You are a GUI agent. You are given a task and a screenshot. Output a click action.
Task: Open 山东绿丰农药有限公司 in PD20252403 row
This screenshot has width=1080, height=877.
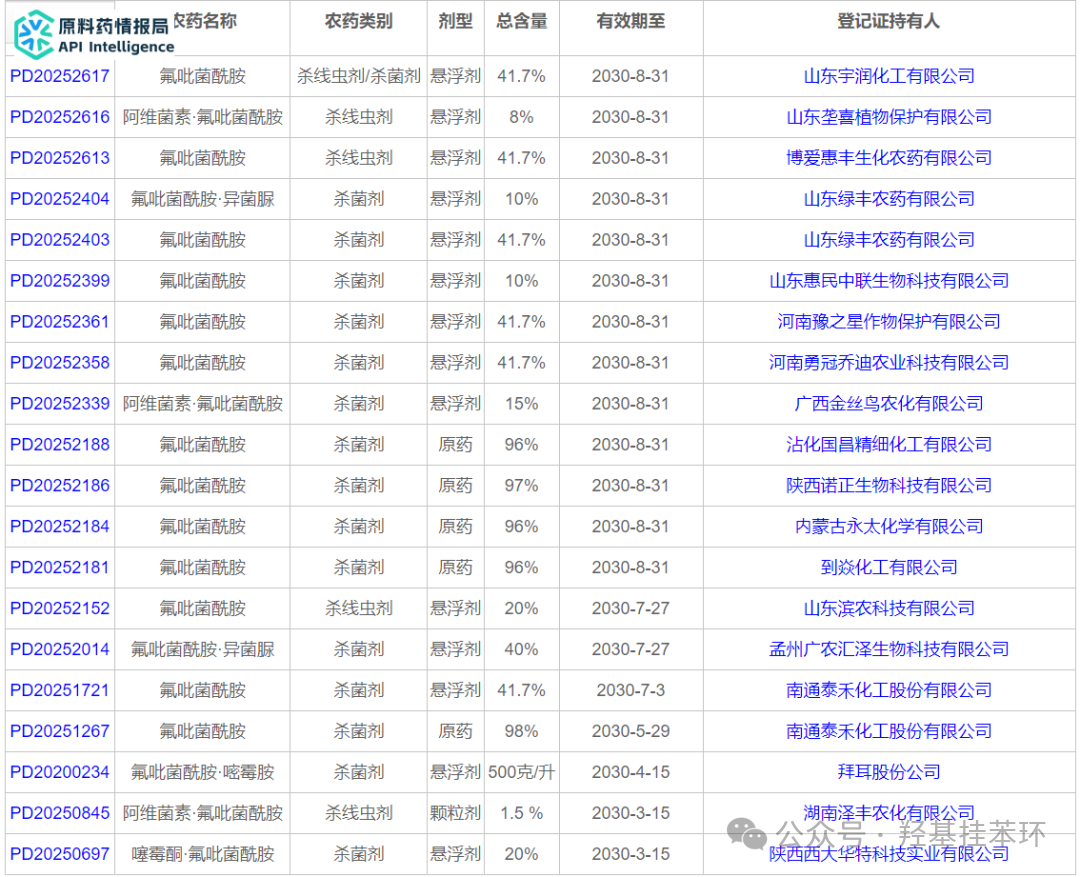[x=889, y=240]
